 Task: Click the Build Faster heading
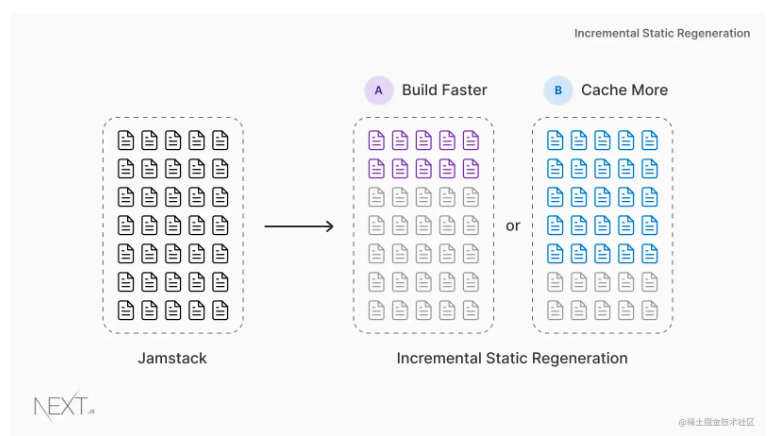tap(444, 90)
